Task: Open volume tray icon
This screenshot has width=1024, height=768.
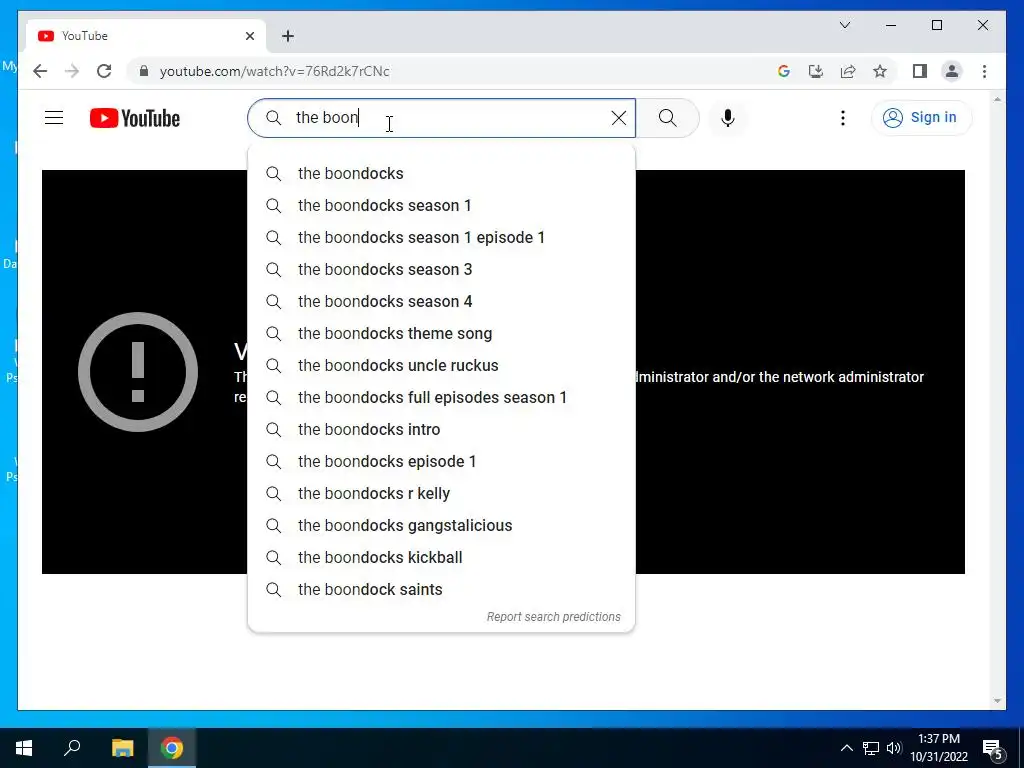Action: tap(894, 748)
